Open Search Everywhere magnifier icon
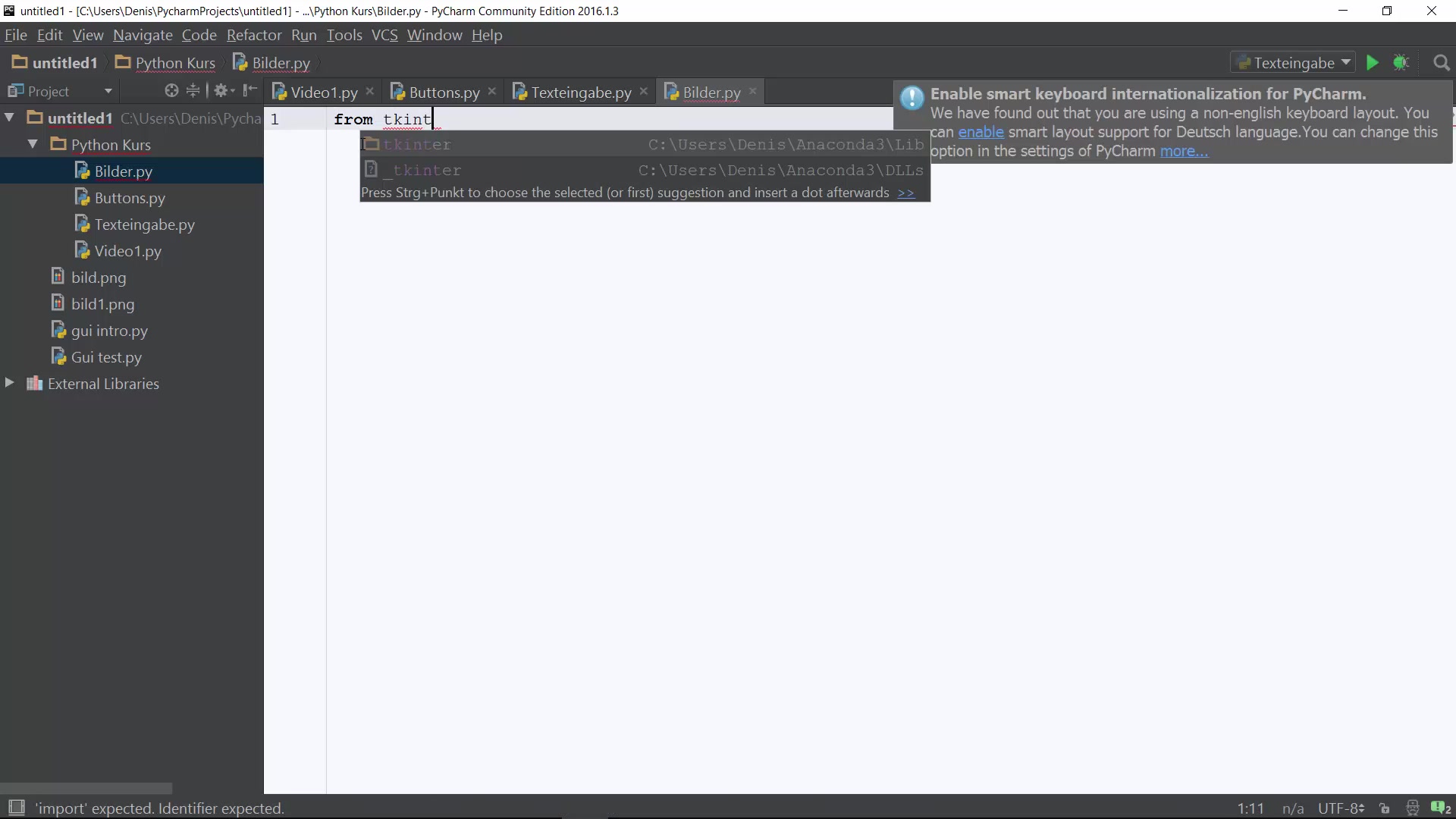1456x819 pixels. 1441,63
